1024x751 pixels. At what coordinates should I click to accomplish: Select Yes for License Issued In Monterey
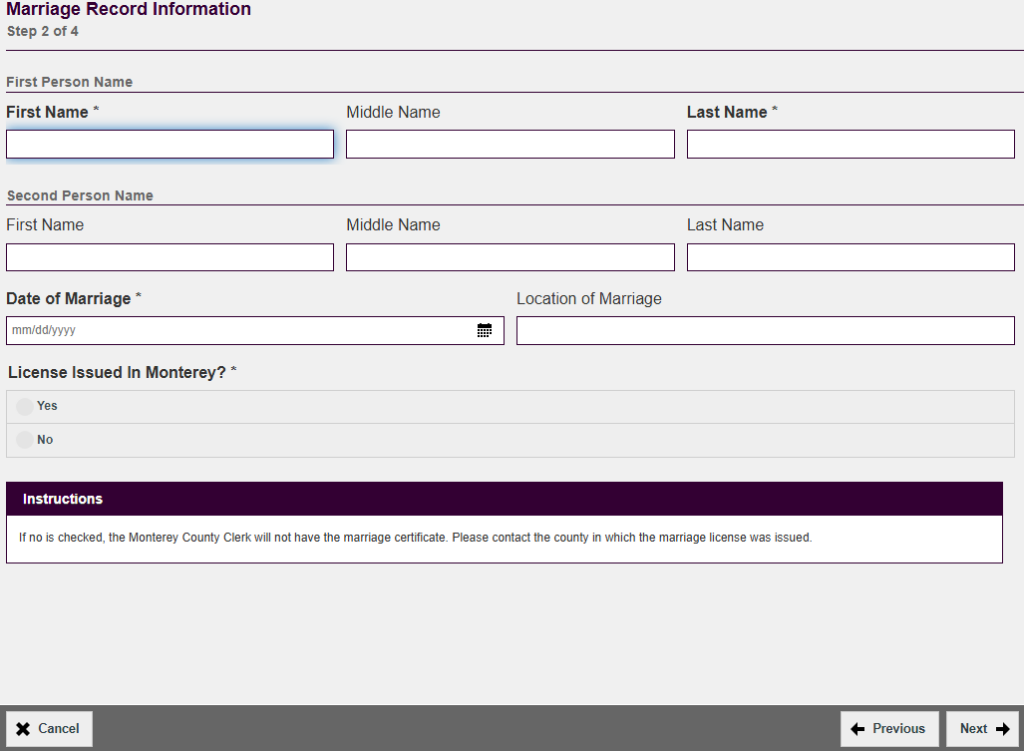tap(25, 407)
